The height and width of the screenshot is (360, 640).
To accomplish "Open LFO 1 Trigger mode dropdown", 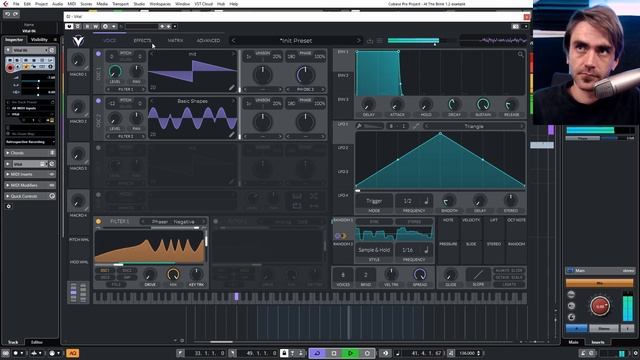I will [x=374, y=201].
